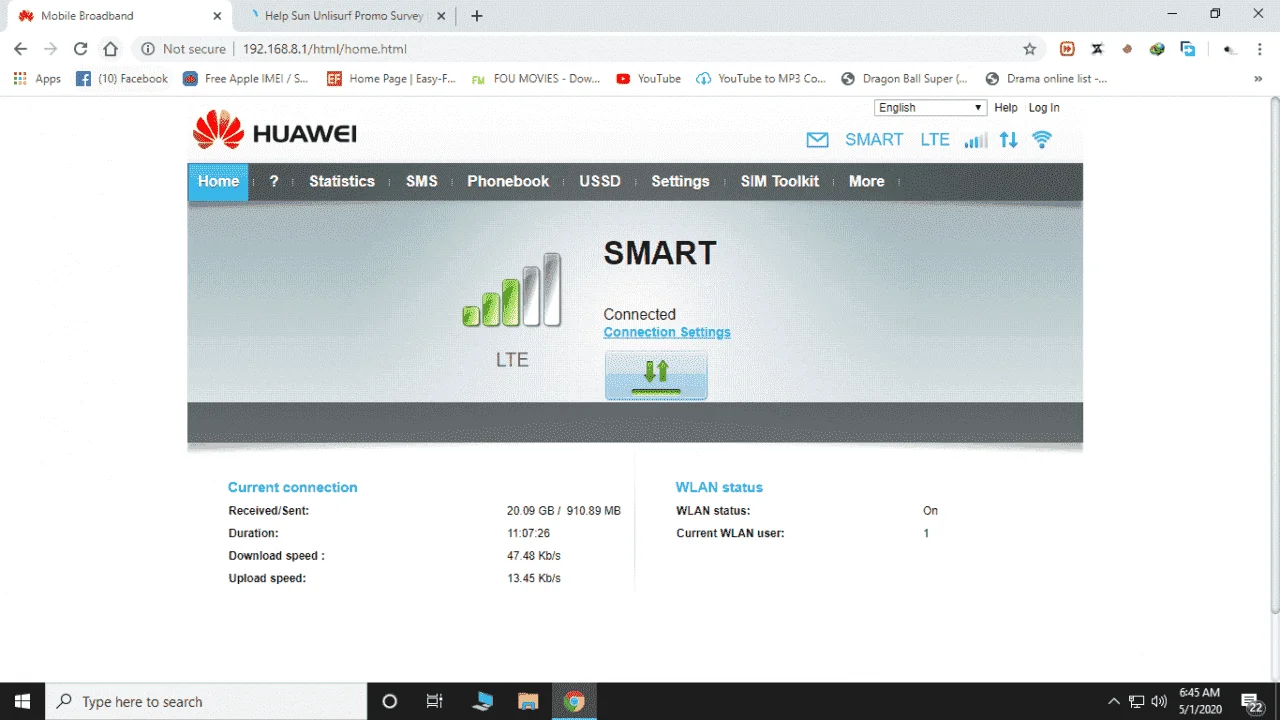The height and width of the screenshot is (720, 1280).
Task: Open Task View on the taskbar
Action: coord(435,701)
